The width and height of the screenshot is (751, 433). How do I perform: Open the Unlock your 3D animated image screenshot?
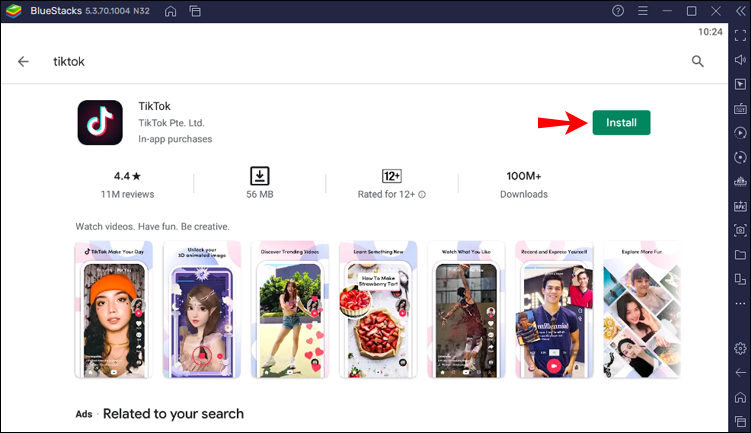click(x=202, y=310)
